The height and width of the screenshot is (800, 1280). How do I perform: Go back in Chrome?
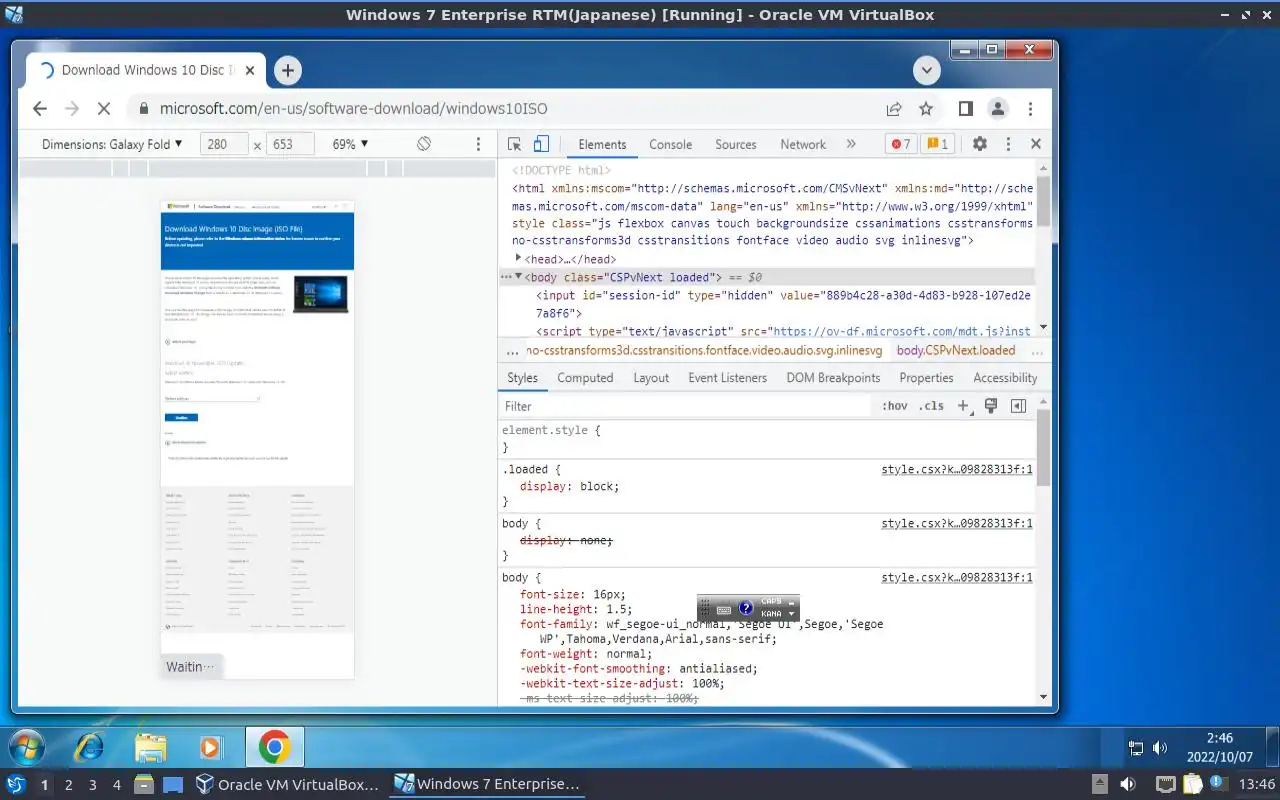coord(40,109)
